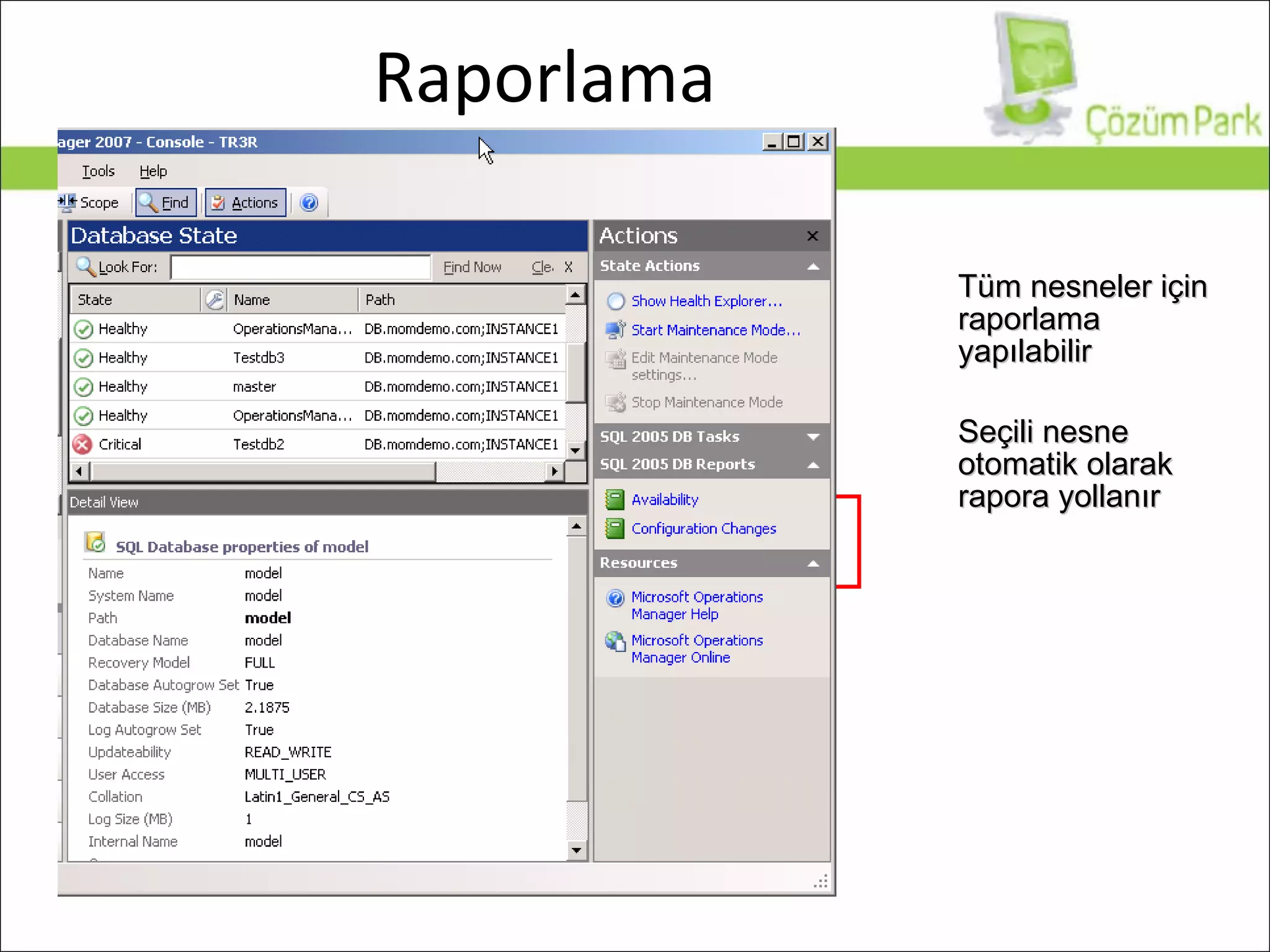Click Microsoft Operations Manager Online globe icon
The image size is (1270, 952).
pyautogui.click(x=615, y=641)
